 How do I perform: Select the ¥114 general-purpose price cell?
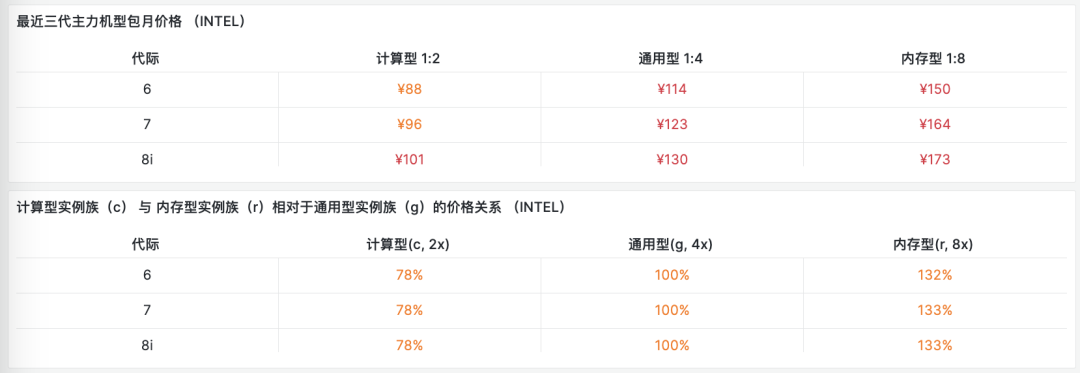pos(672,89)
